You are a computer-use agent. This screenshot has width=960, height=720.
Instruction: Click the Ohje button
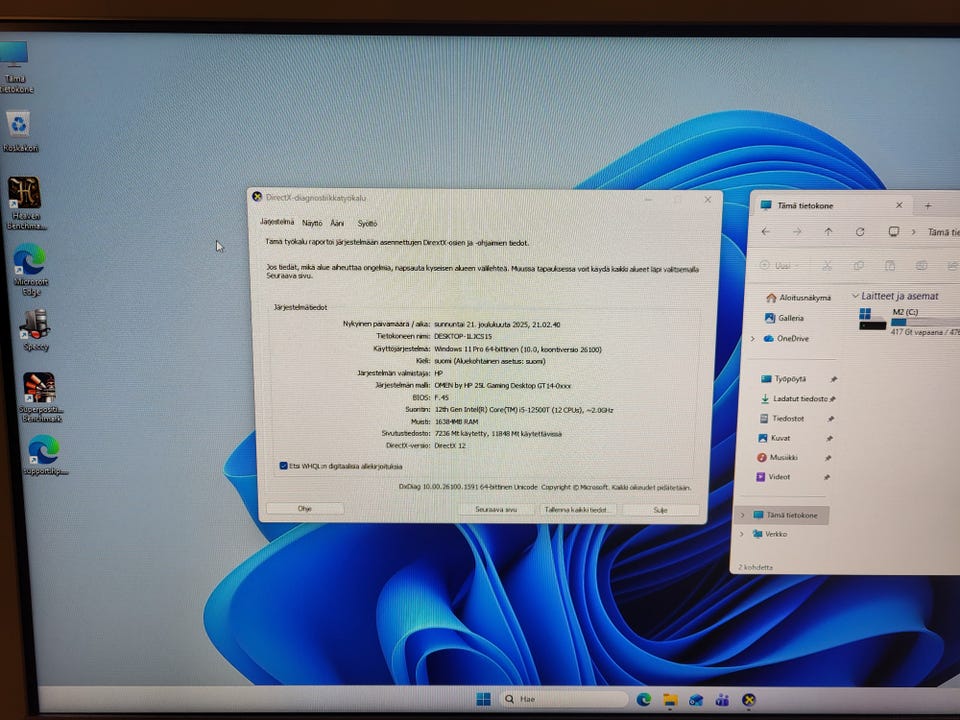coord(305,508)
